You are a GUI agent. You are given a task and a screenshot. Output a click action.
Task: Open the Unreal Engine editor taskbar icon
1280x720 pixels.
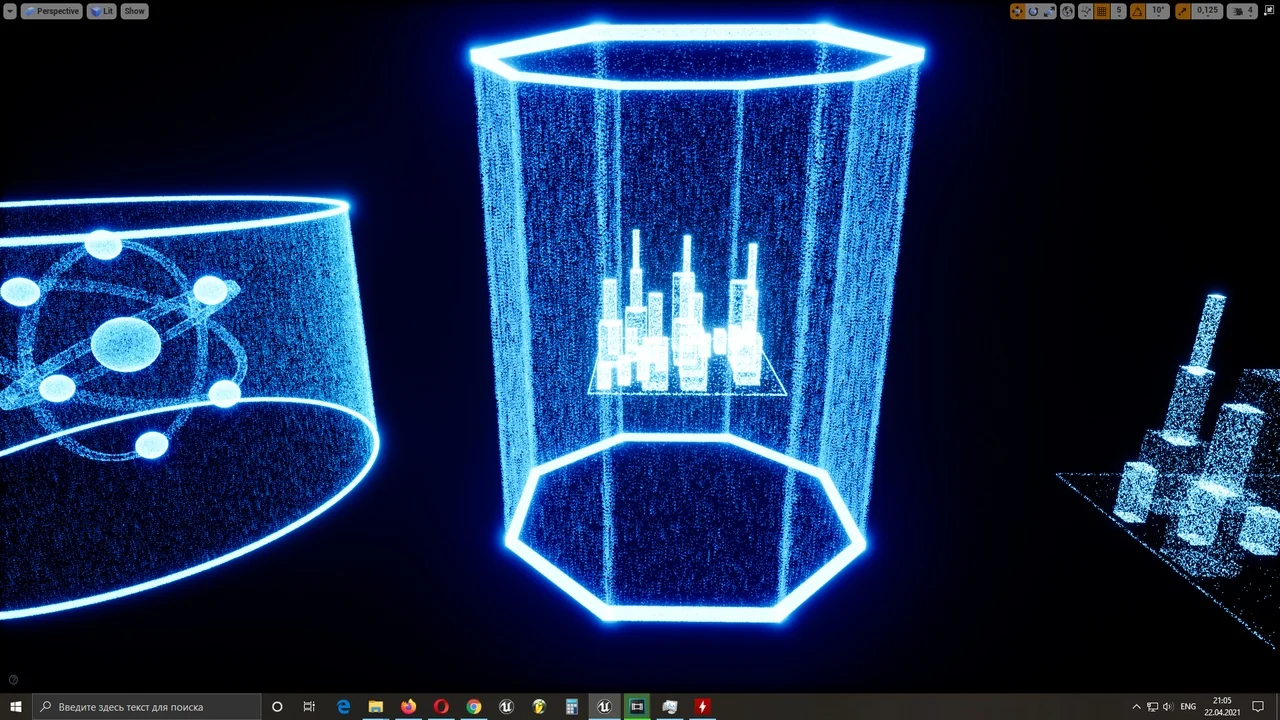[604, 707]
